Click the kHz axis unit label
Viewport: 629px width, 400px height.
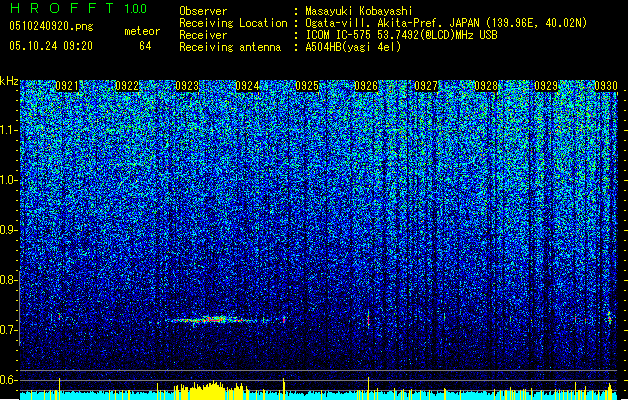pyautogui.click(x=9, y=81)
